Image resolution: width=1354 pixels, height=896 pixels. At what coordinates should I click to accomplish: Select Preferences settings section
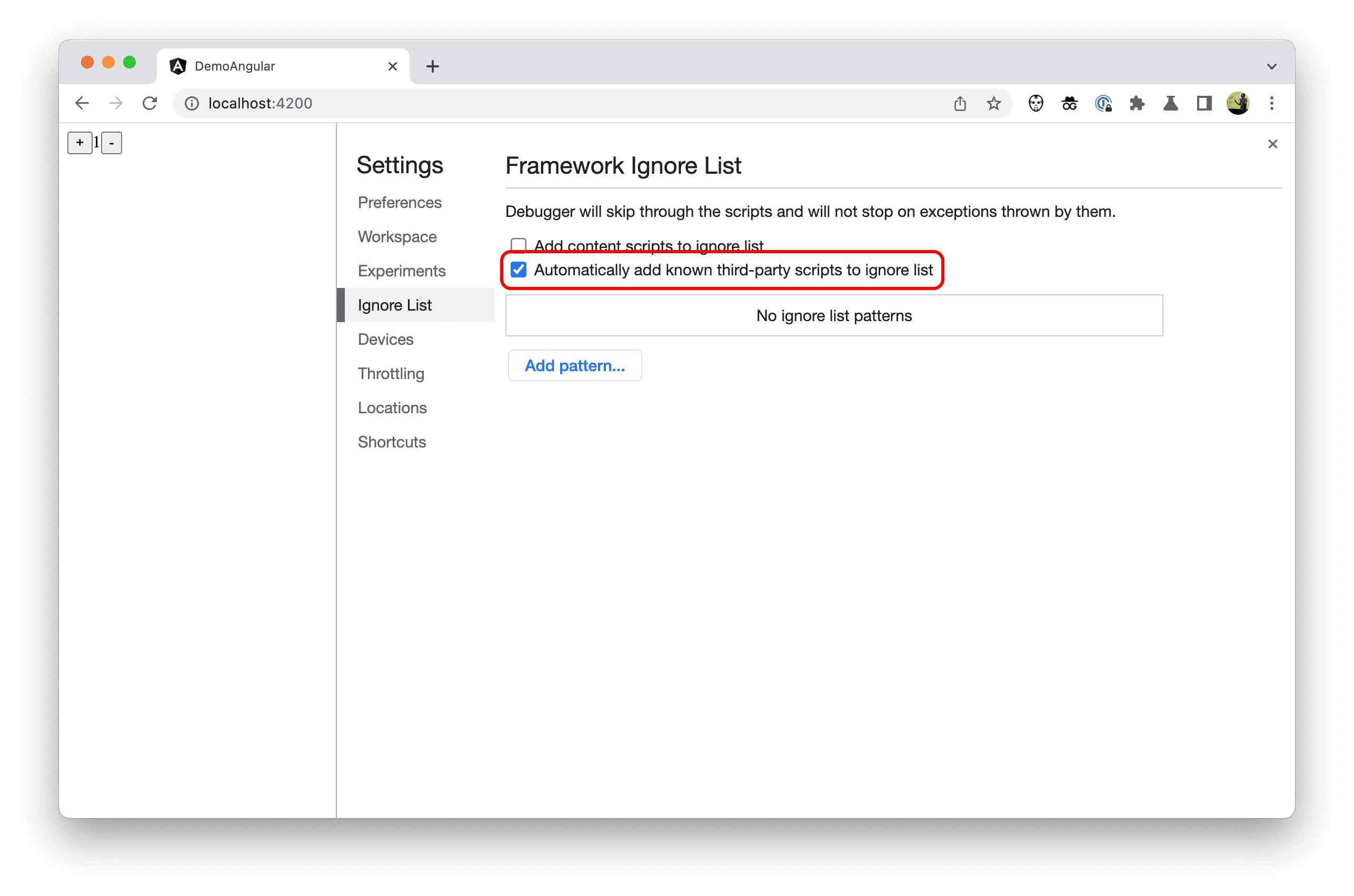click(x=400, y=201)
